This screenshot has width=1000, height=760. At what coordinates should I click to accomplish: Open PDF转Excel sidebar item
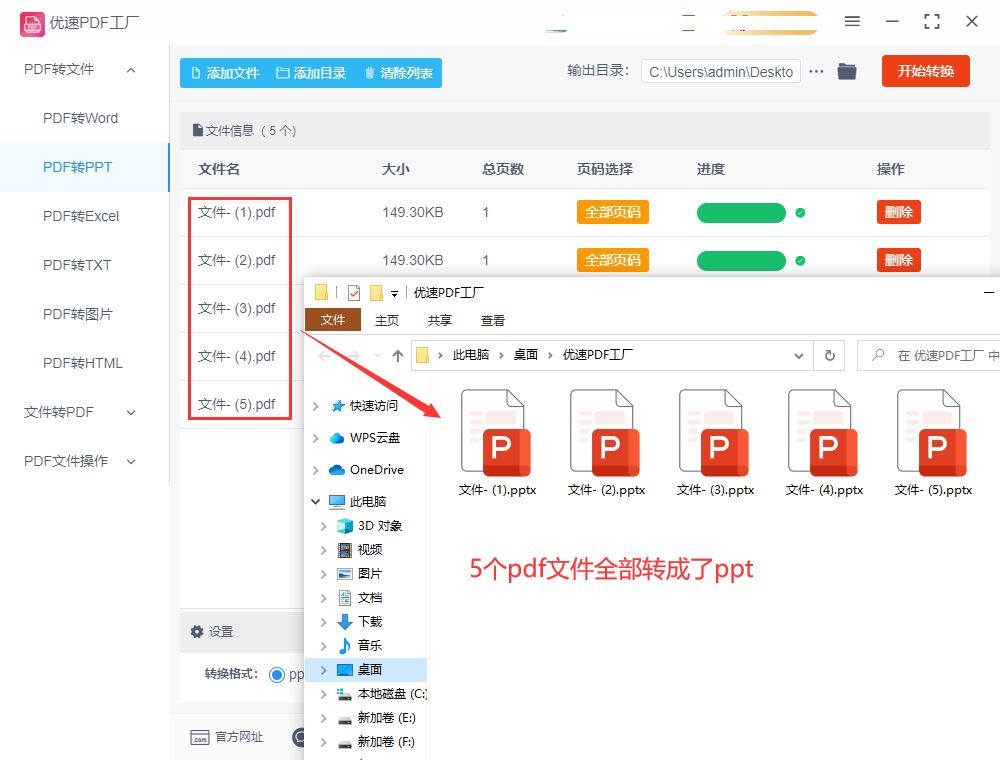point(81,216)
